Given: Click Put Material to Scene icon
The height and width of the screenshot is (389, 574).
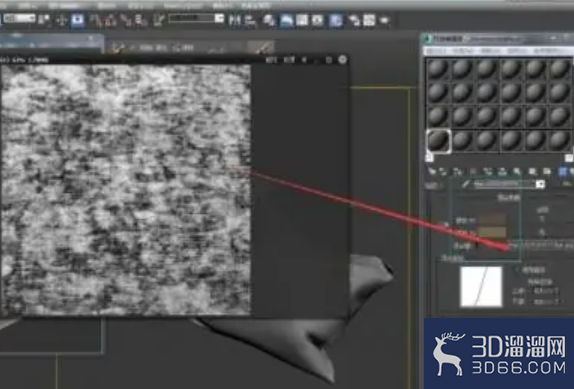Looking at the screenshot, I should tap(443, 171).
